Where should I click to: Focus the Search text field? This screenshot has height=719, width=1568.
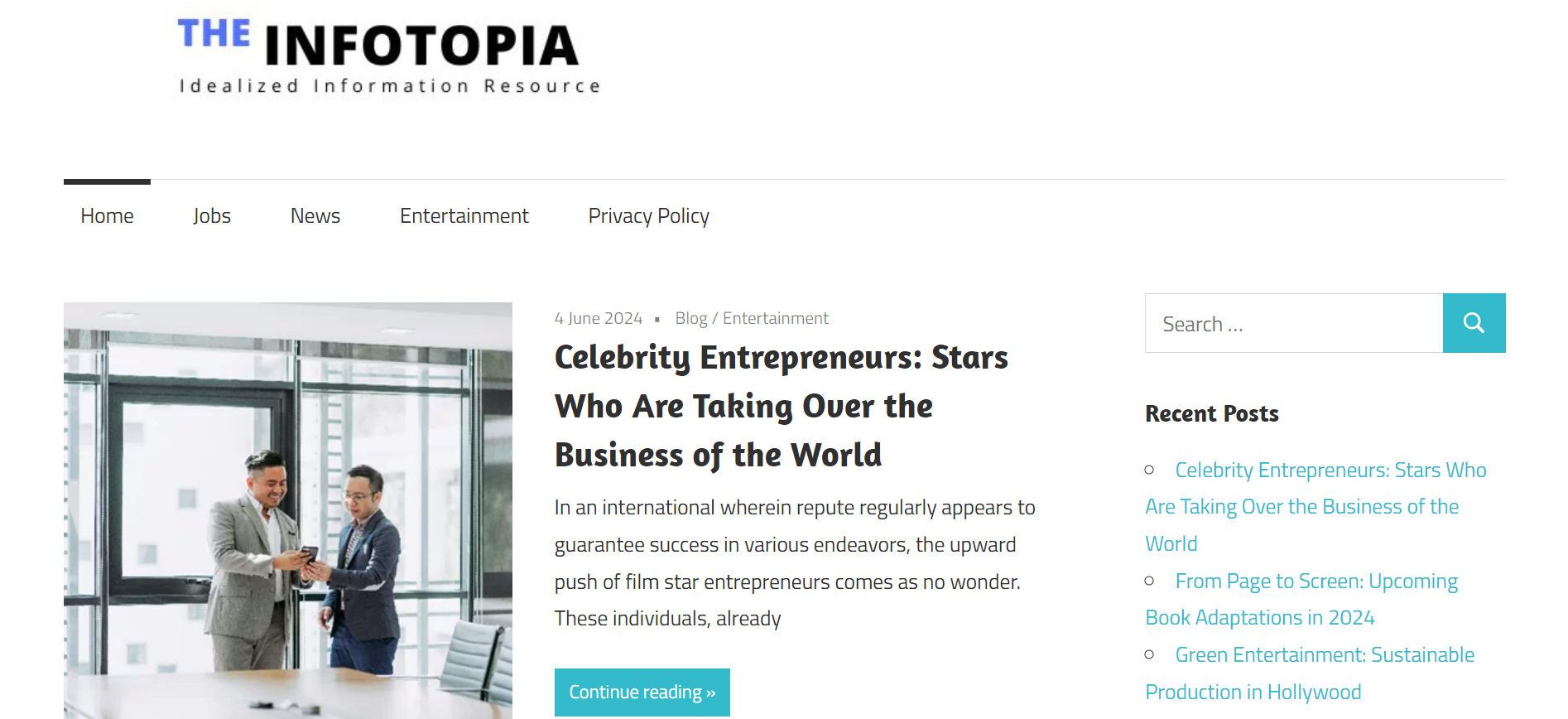click(x=1293, y=324)
